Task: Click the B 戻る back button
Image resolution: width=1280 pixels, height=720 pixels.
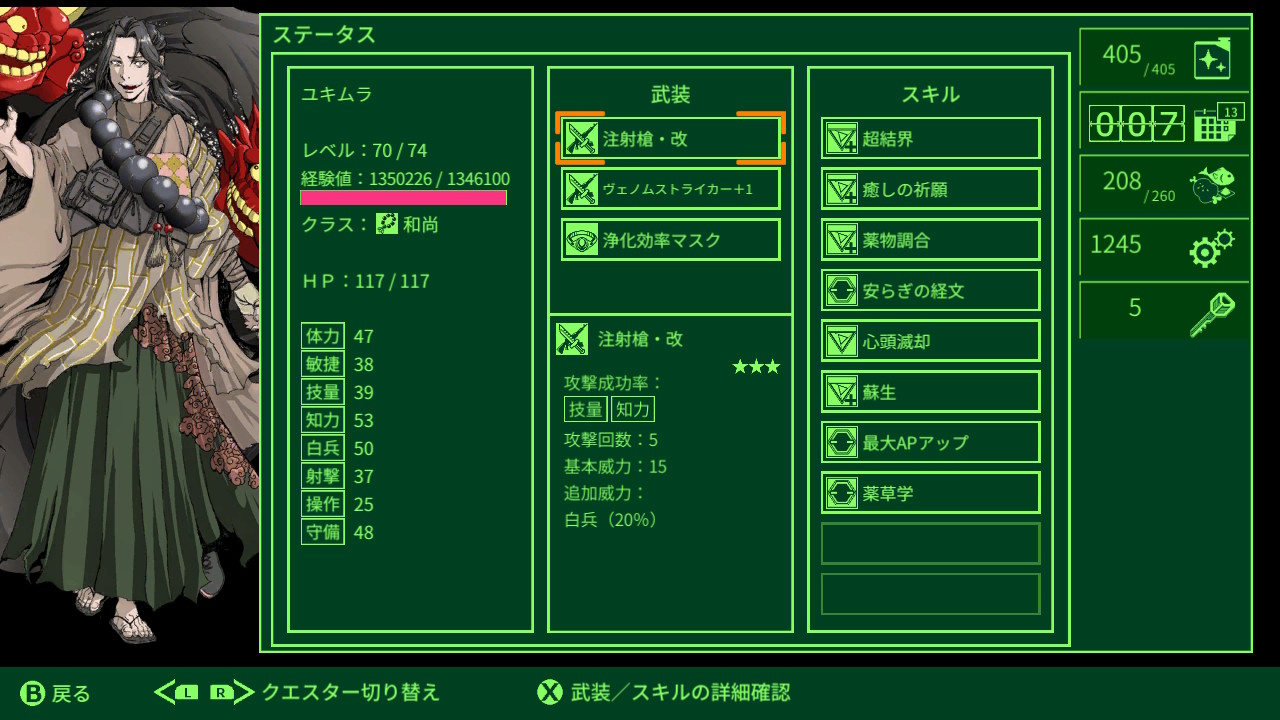Action: pyautogui.click(x=55, y=693)
